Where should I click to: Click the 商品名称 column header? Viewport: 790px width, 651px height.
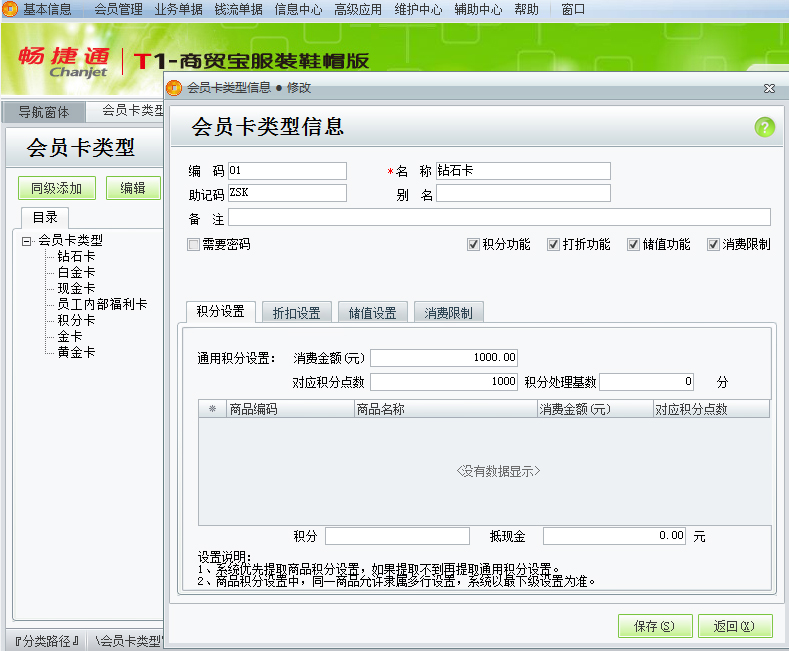[446, 409]
